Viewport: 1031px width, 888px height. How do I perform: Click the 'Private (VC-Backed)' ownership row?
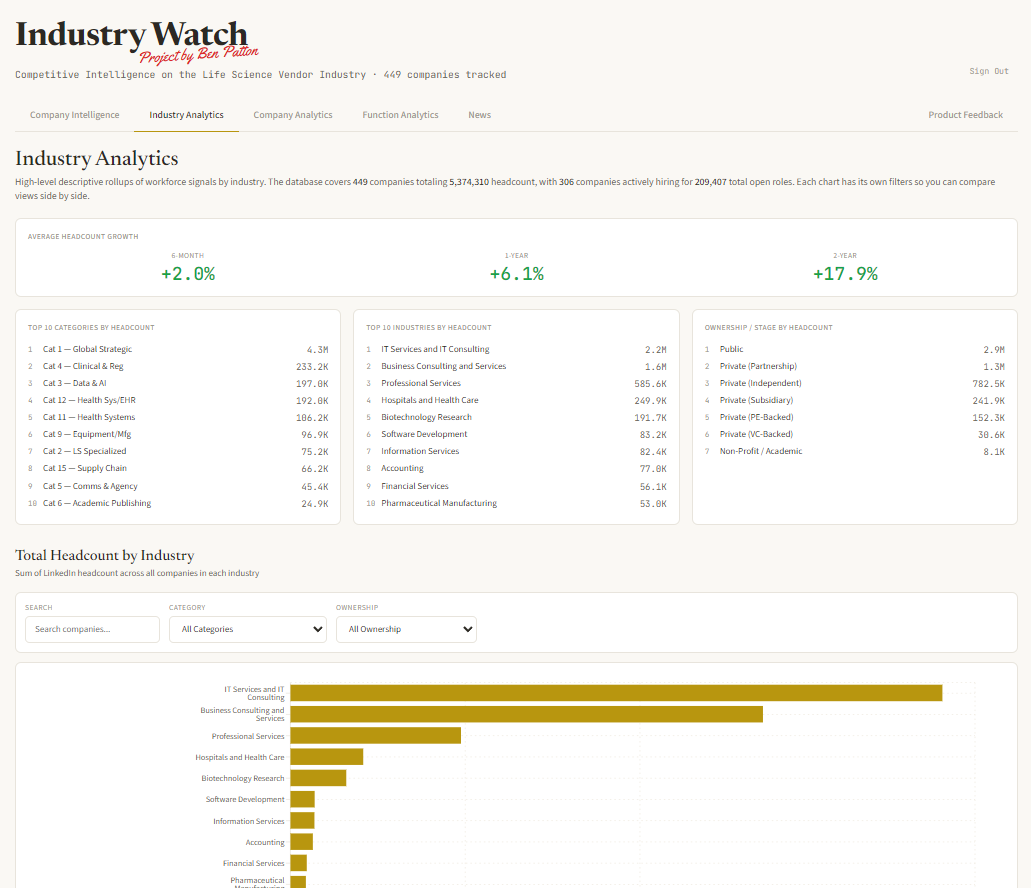pyautogui.click(x=855, y=434)
